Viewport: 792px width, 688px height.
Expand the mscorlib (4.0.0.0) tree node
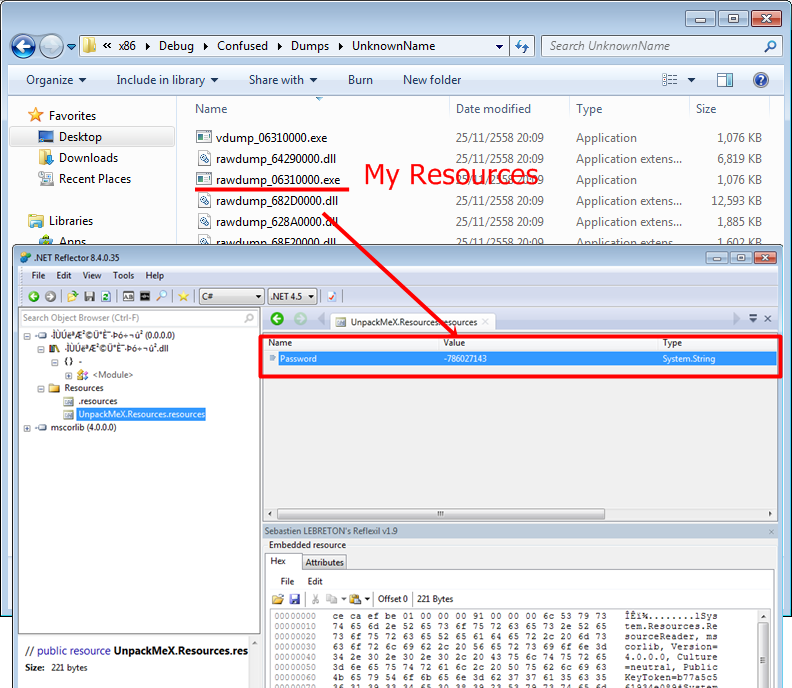click(x=28, y=427)
